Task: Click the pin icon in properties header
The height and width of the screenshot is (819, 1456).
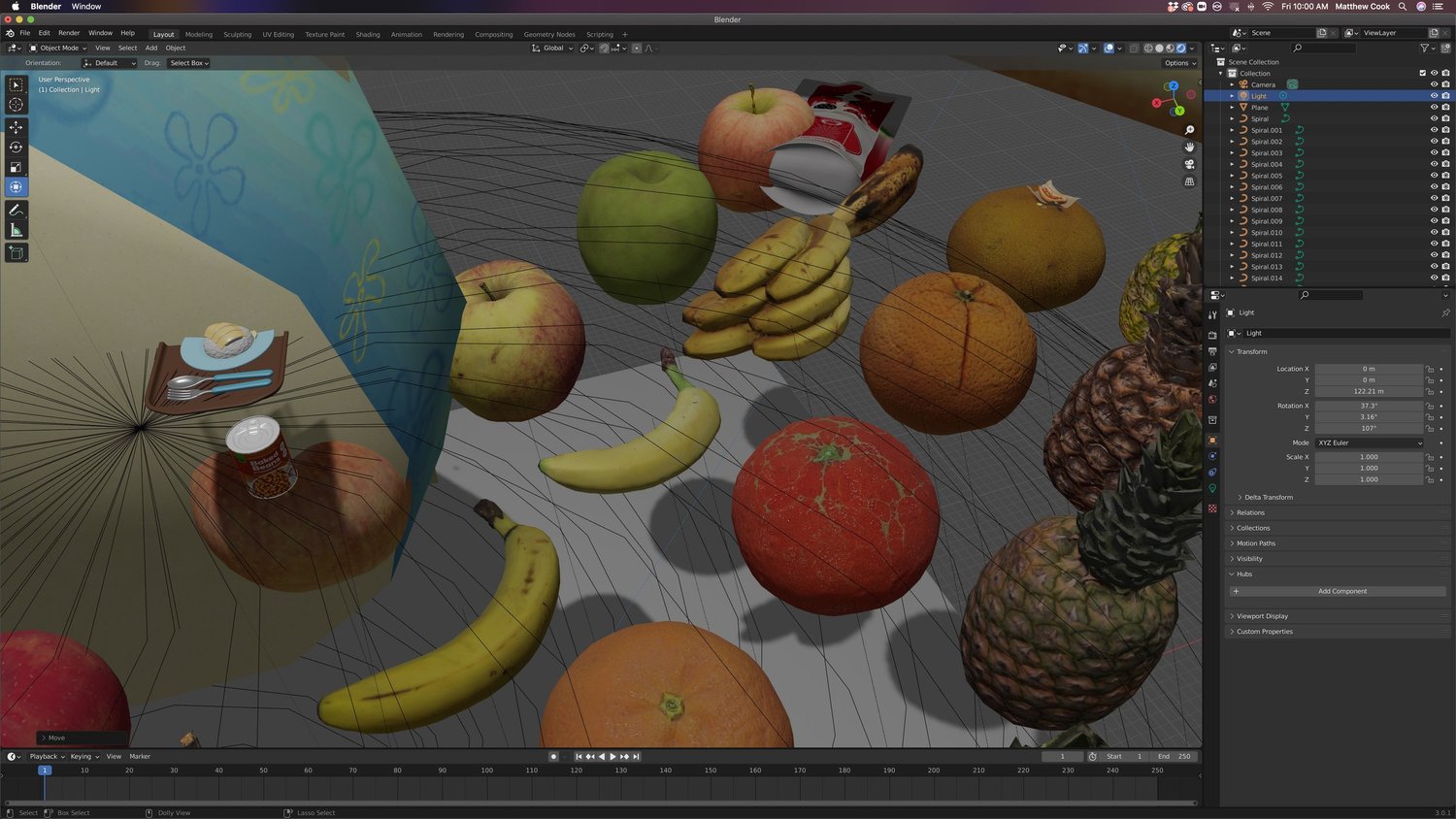Action: 1445,312
